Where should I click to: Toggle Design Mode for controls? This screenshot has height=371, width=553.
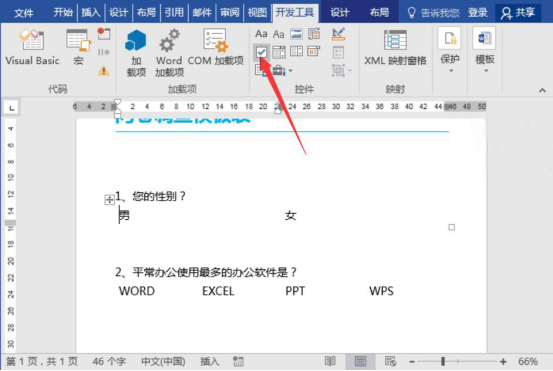pos(339,34)
